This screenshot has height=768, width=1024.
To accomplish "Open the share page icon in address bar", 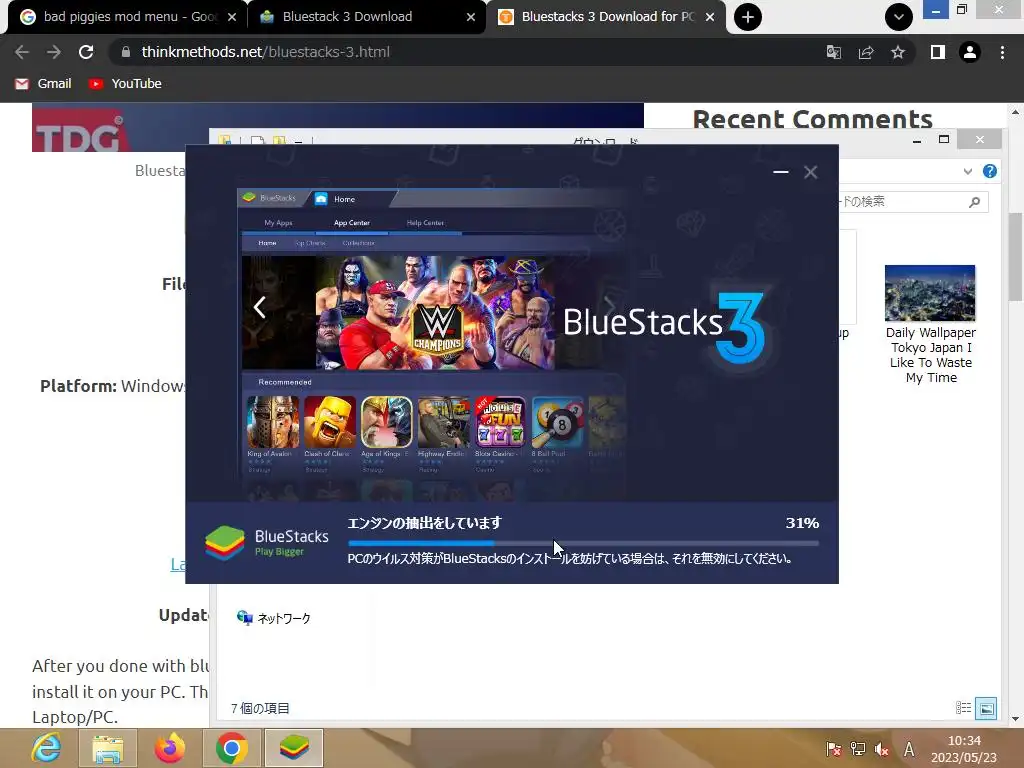I will click(x=866, y=52).
